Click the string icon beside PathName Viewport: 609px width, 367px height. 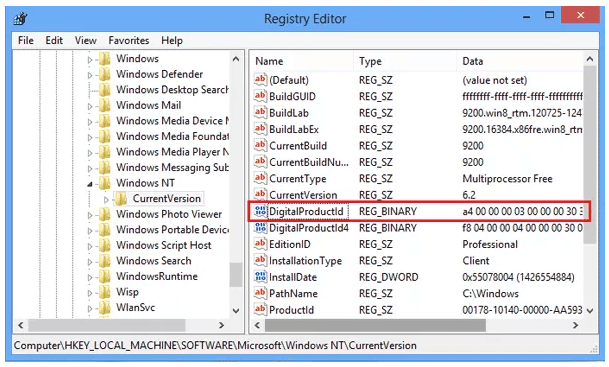[x=260, y=293]
